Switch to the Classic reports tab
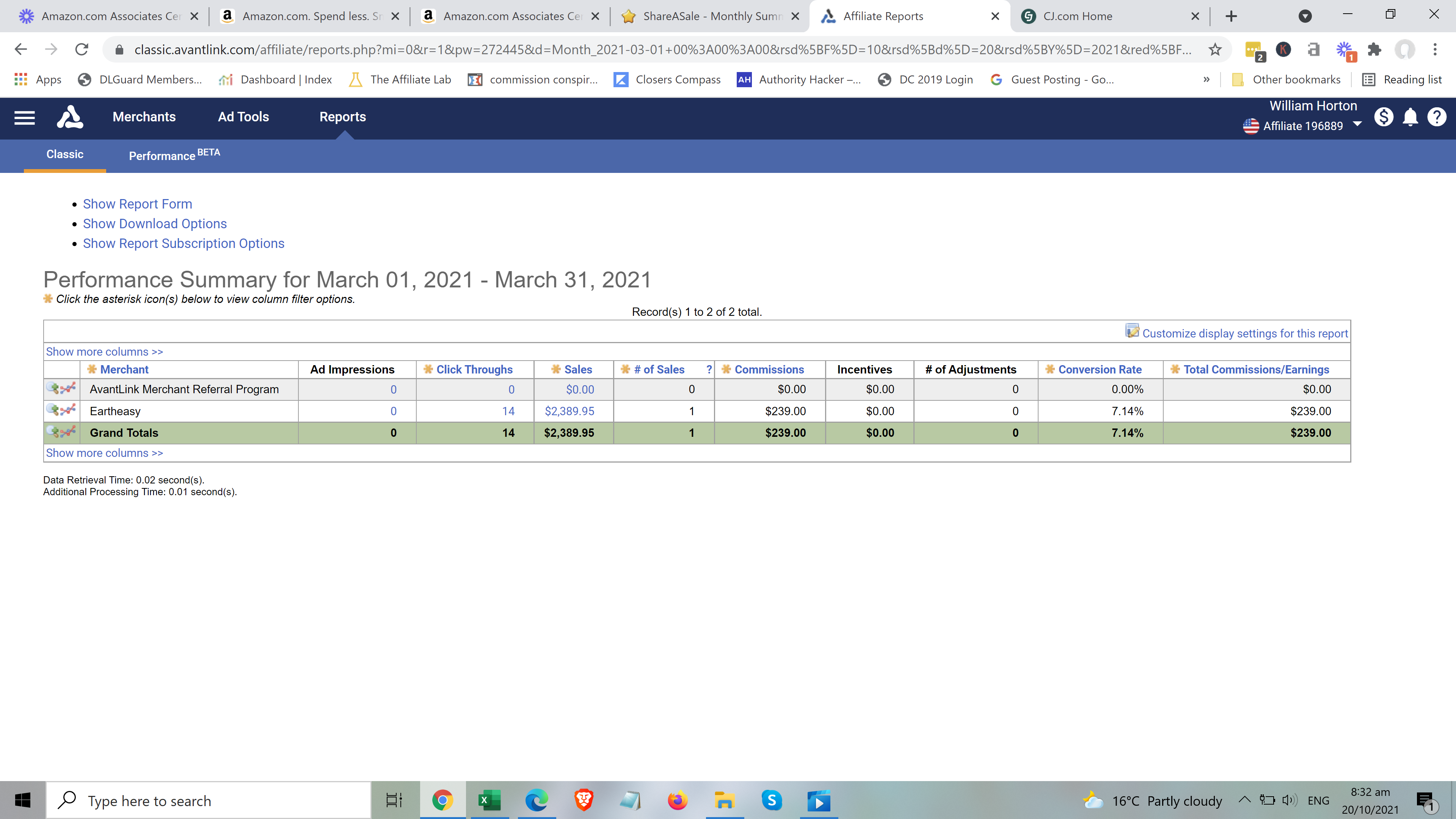The image size is (1456, 819). click(65, 154)
